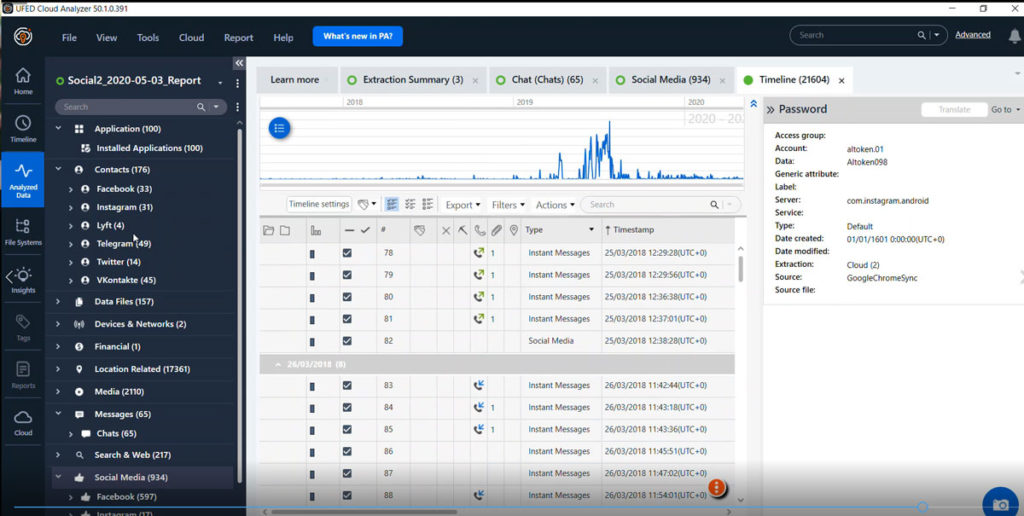The image size is (1024, 516).
Task: Toggle checkbox for row 81
Action: tap(347, 319)
